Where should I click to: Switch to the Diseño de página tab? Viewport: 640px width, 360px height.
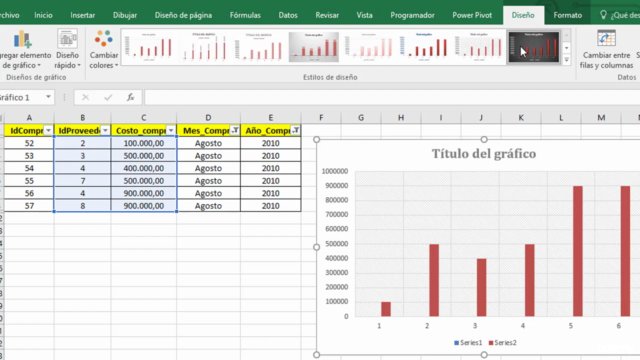(x=183, y=15)
